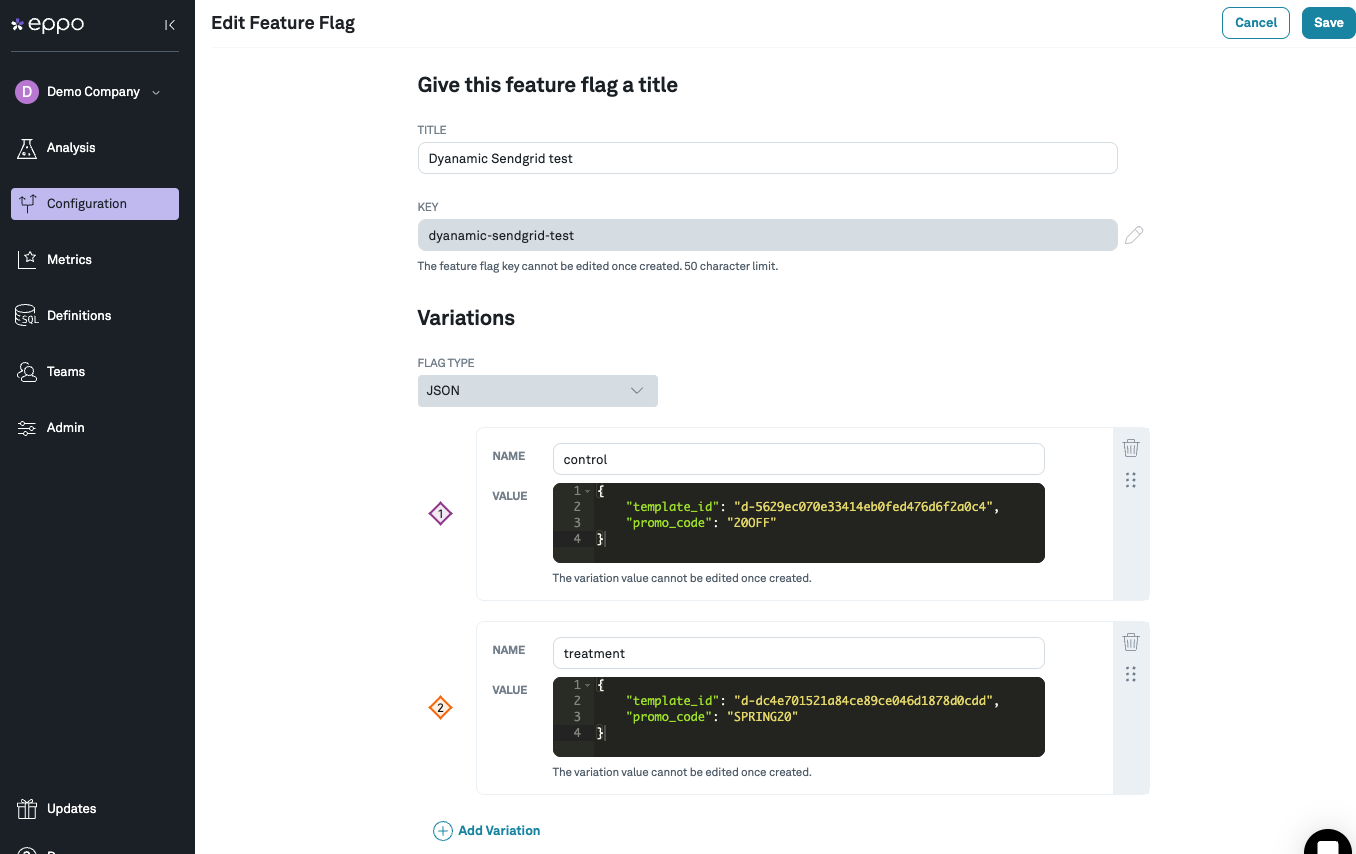The height and width of the screenshot is (854, 1356).
Task: Save the feature flag changes
Action: (x=1328, y=22)
